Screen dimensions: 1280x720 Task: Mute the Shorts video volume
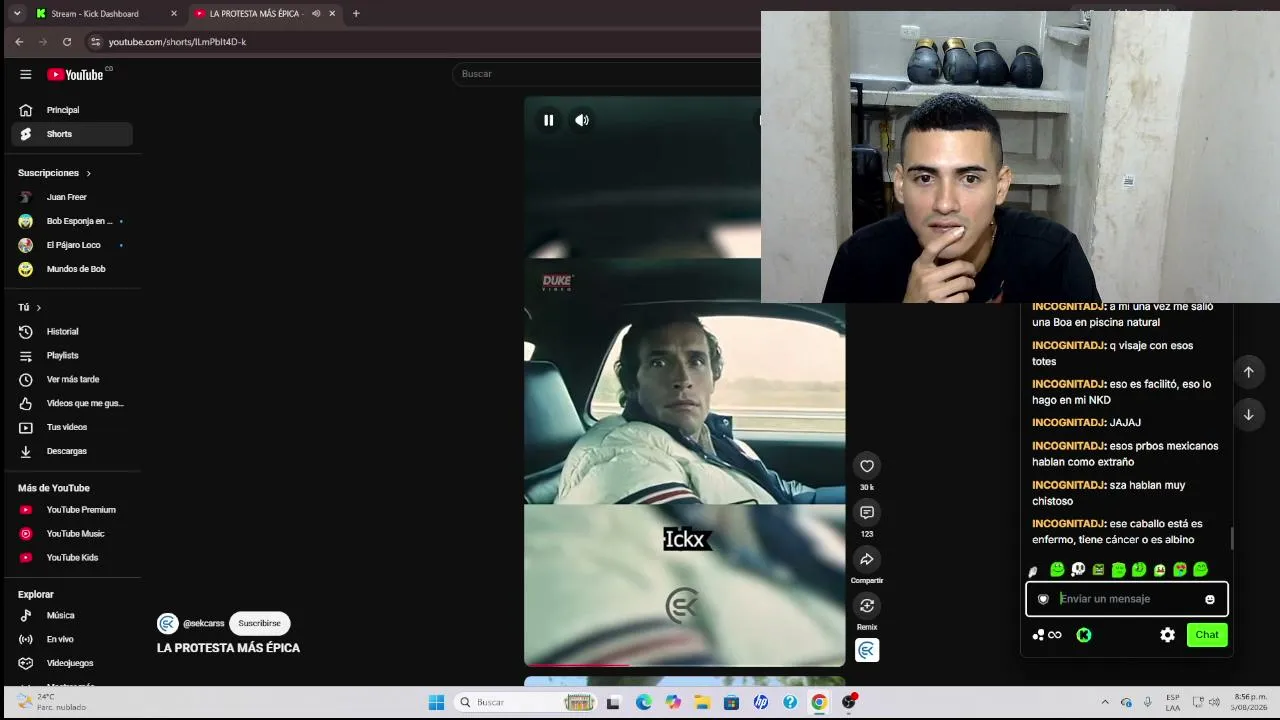click(x=582, y=120)
